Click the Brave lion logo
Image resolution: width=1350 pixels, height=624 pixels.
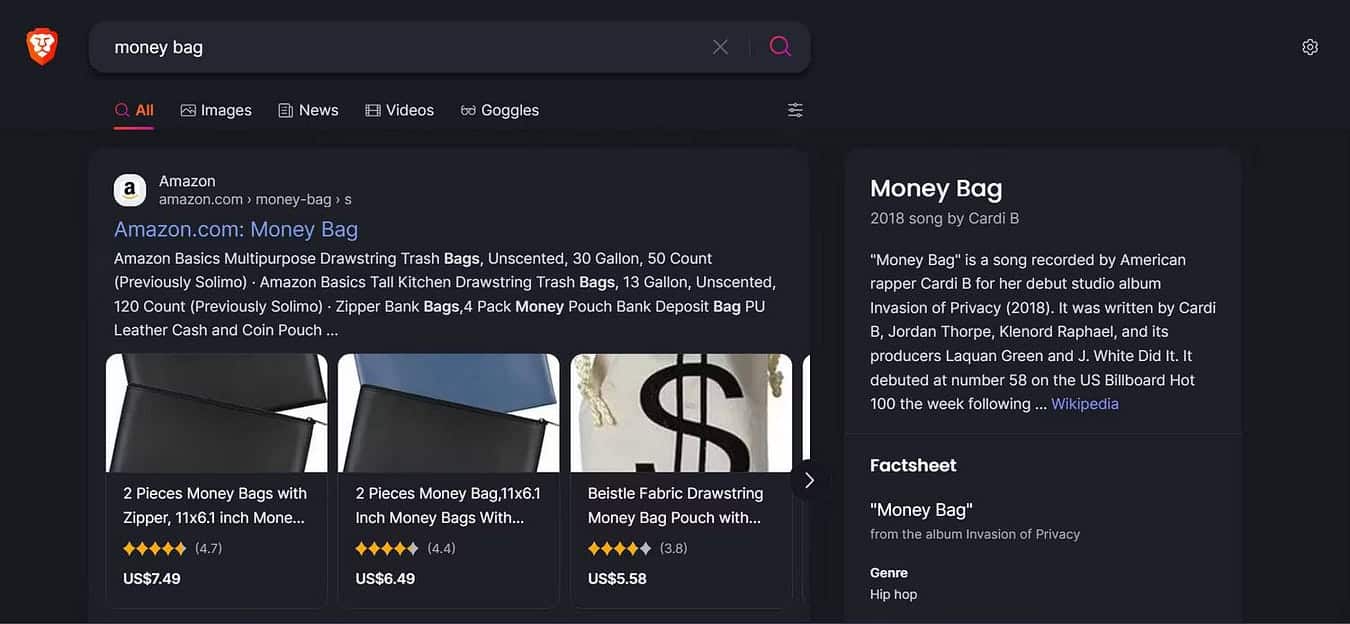point(42,46)
